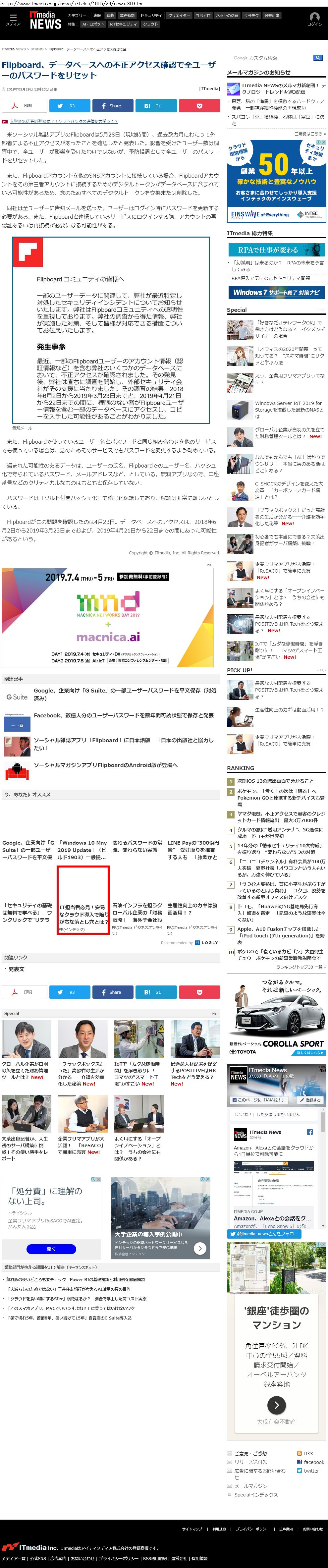Open ranking item ヤマダ電機 不正アクセス
Viewport: 328px width, 1568px height.
coord(281,817)
